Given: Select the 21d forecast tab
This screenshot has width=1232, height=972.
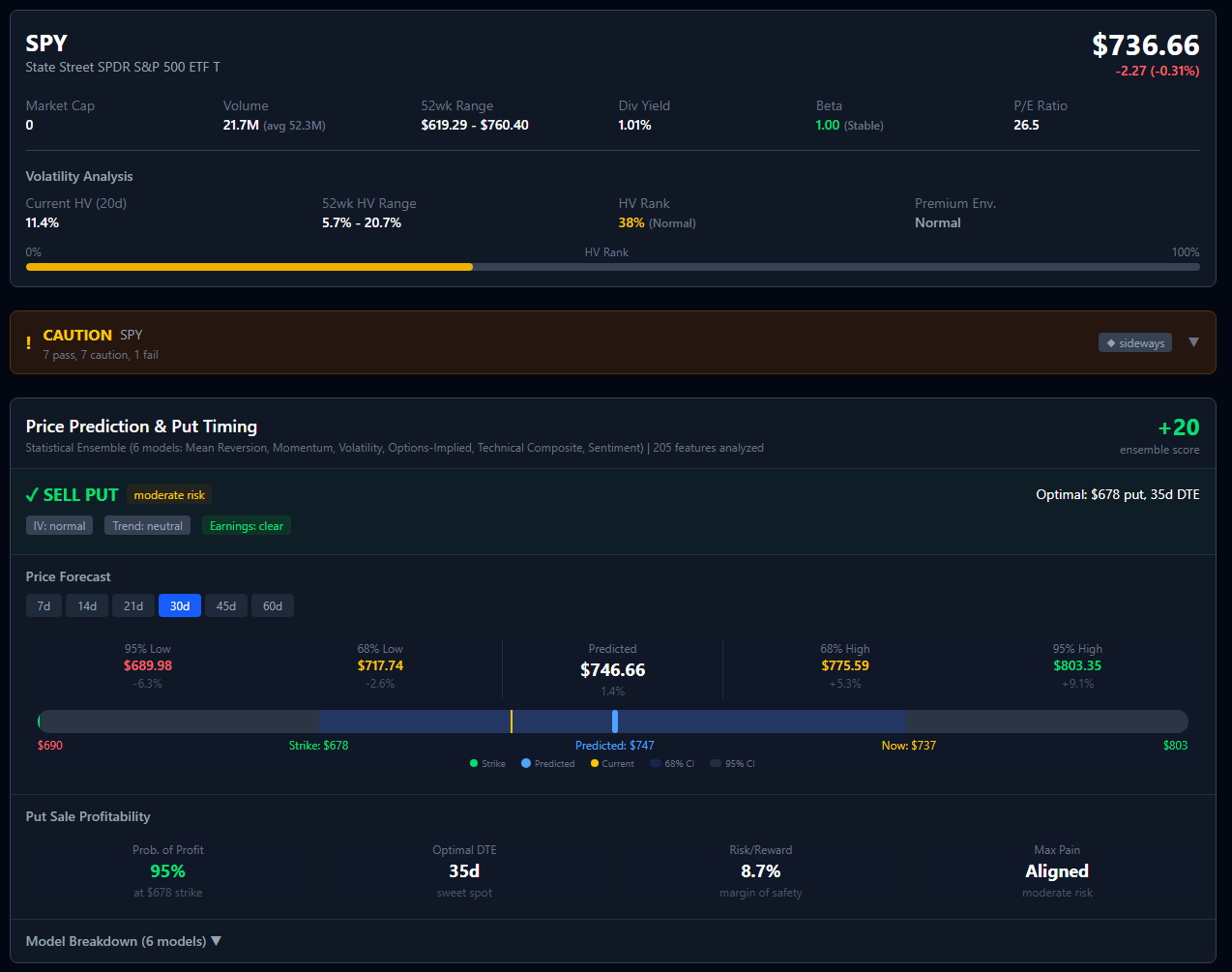Looking at the screenshot, I should click(x=133, y=605).
